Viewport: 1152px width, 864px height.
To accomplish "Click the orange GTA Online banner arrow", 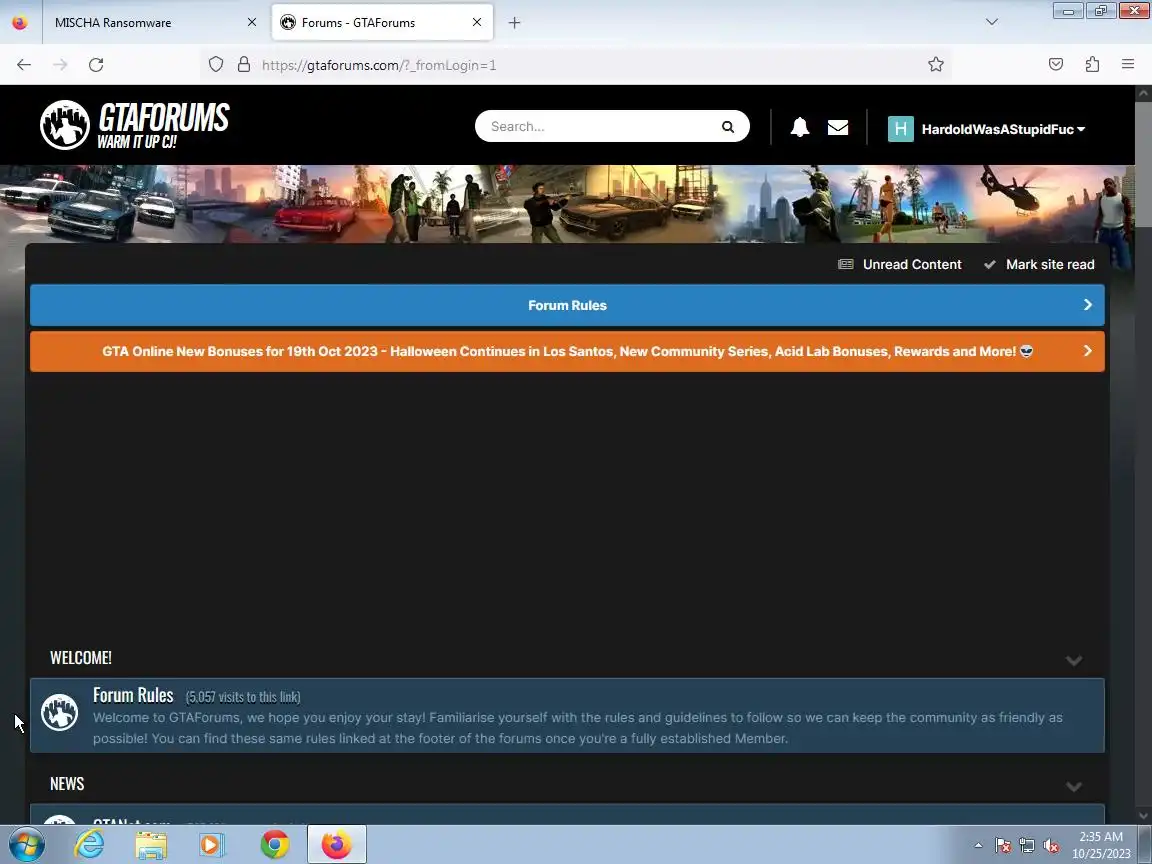I will [x=1087, y=351].
